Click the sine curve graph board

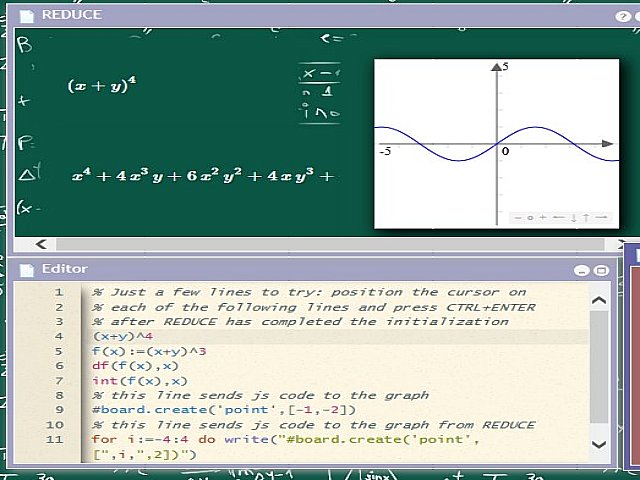496,144
